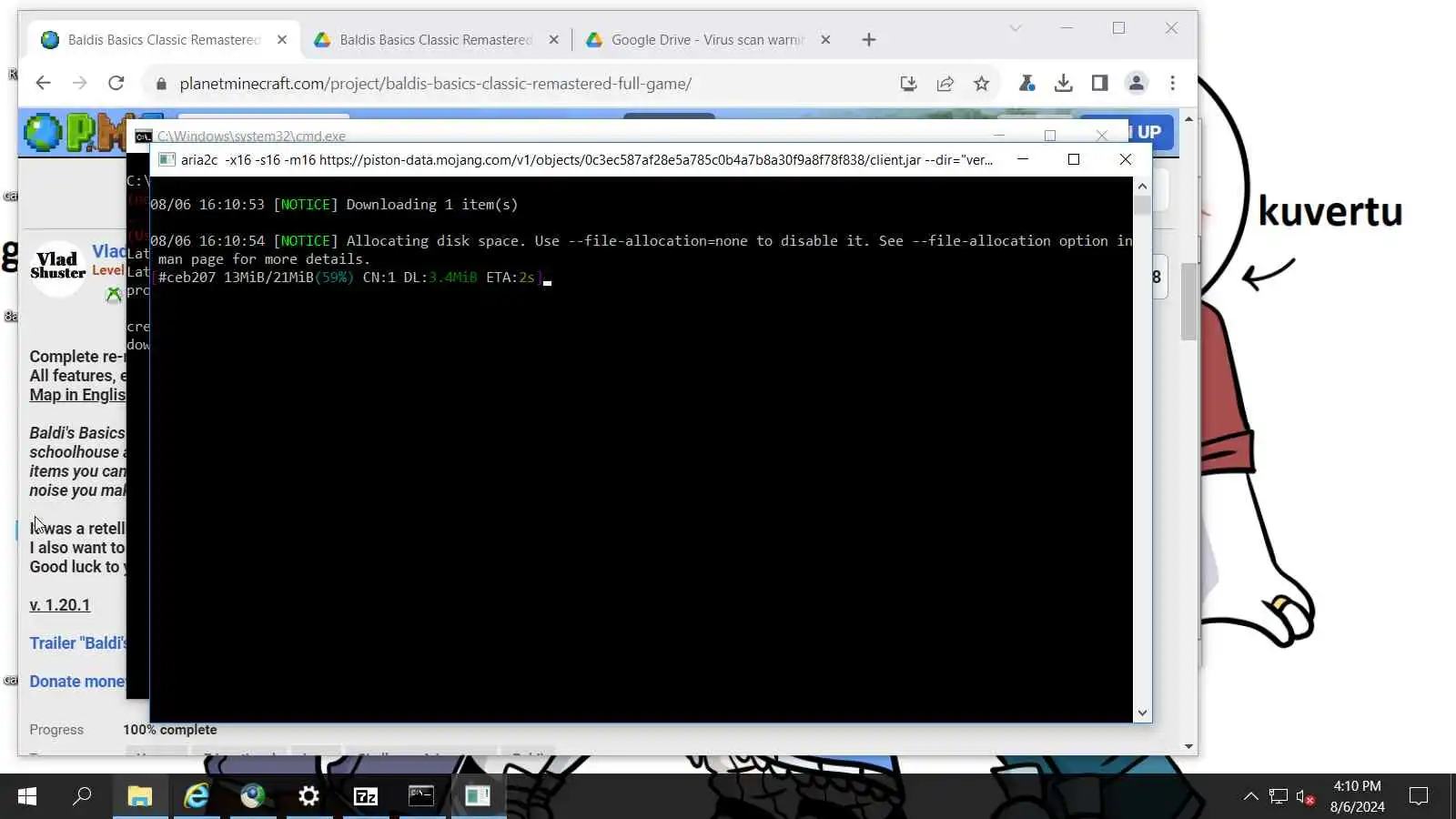This screenshot has width=1456, height=819.
Task: Click the background cmd.exe window's title icon
Action: 143,136
